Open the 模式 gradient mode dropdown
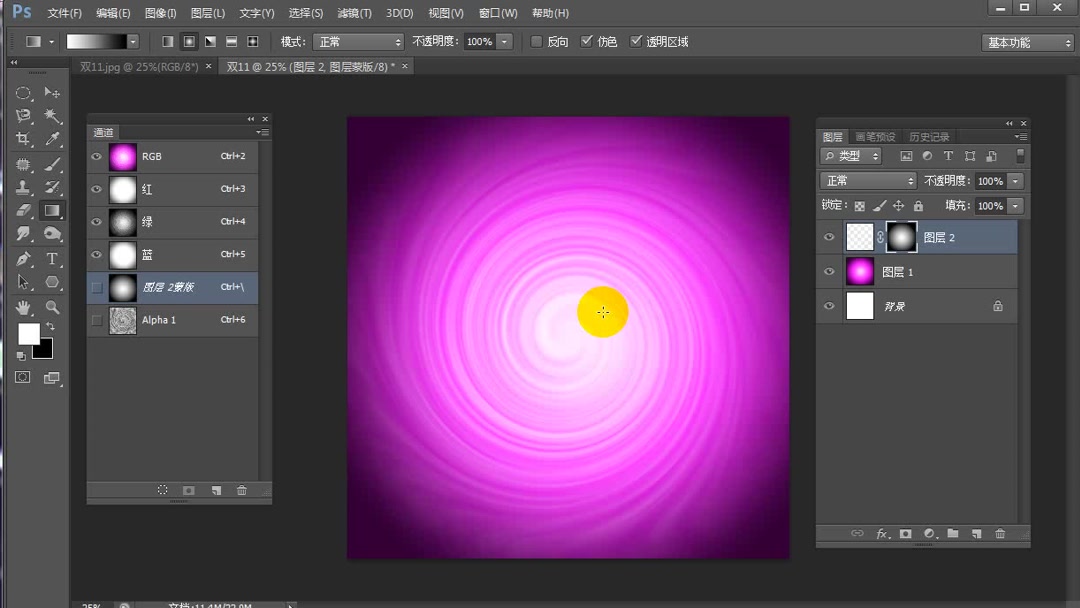1080x608 pixels. click(357, 42)
